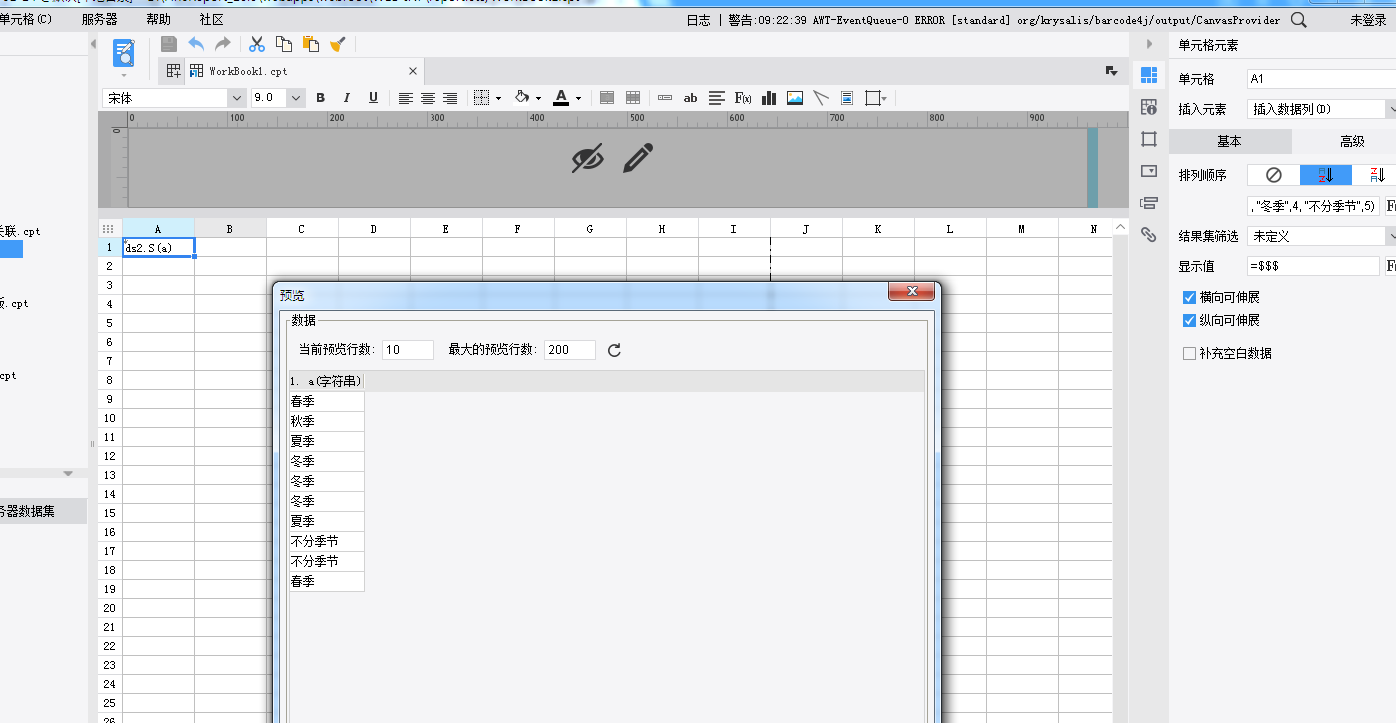Viewport: 1396px width, 723px height.
Task: Open widget settings panel icon
Action: tap(1149, 171)
